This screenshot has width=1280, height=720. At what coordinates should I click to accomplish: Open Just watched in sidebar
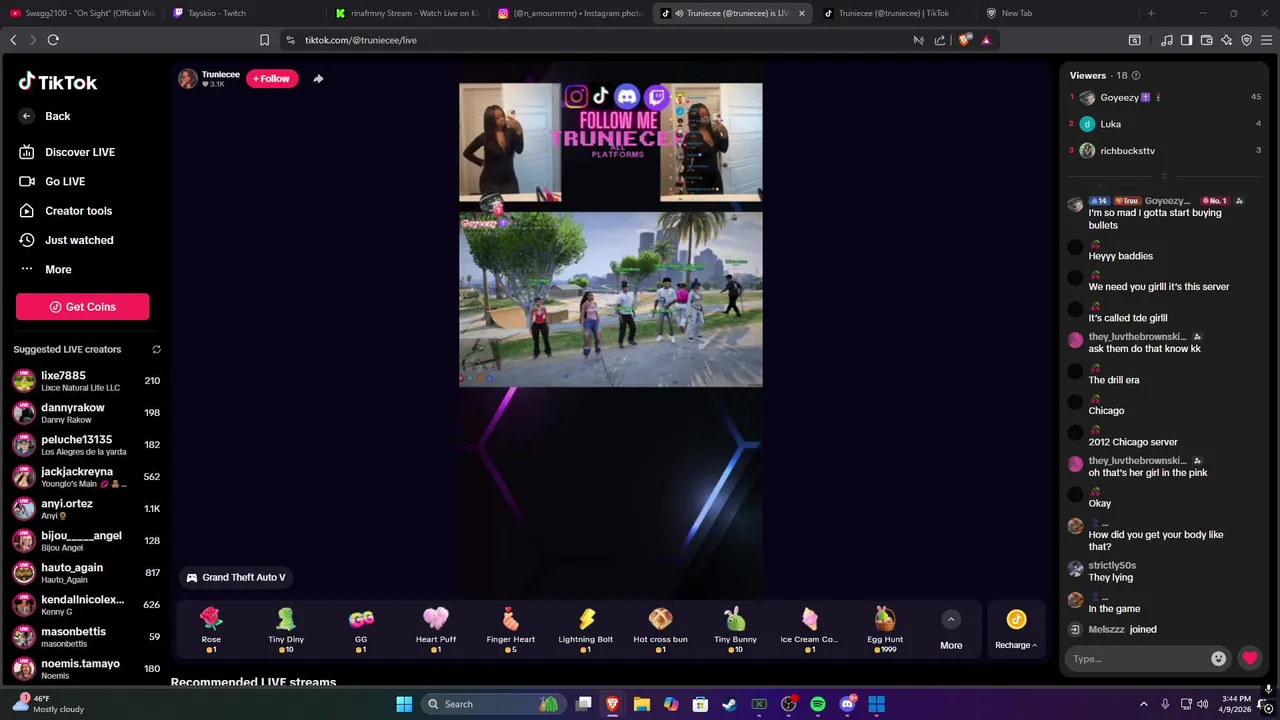point(66,240)
